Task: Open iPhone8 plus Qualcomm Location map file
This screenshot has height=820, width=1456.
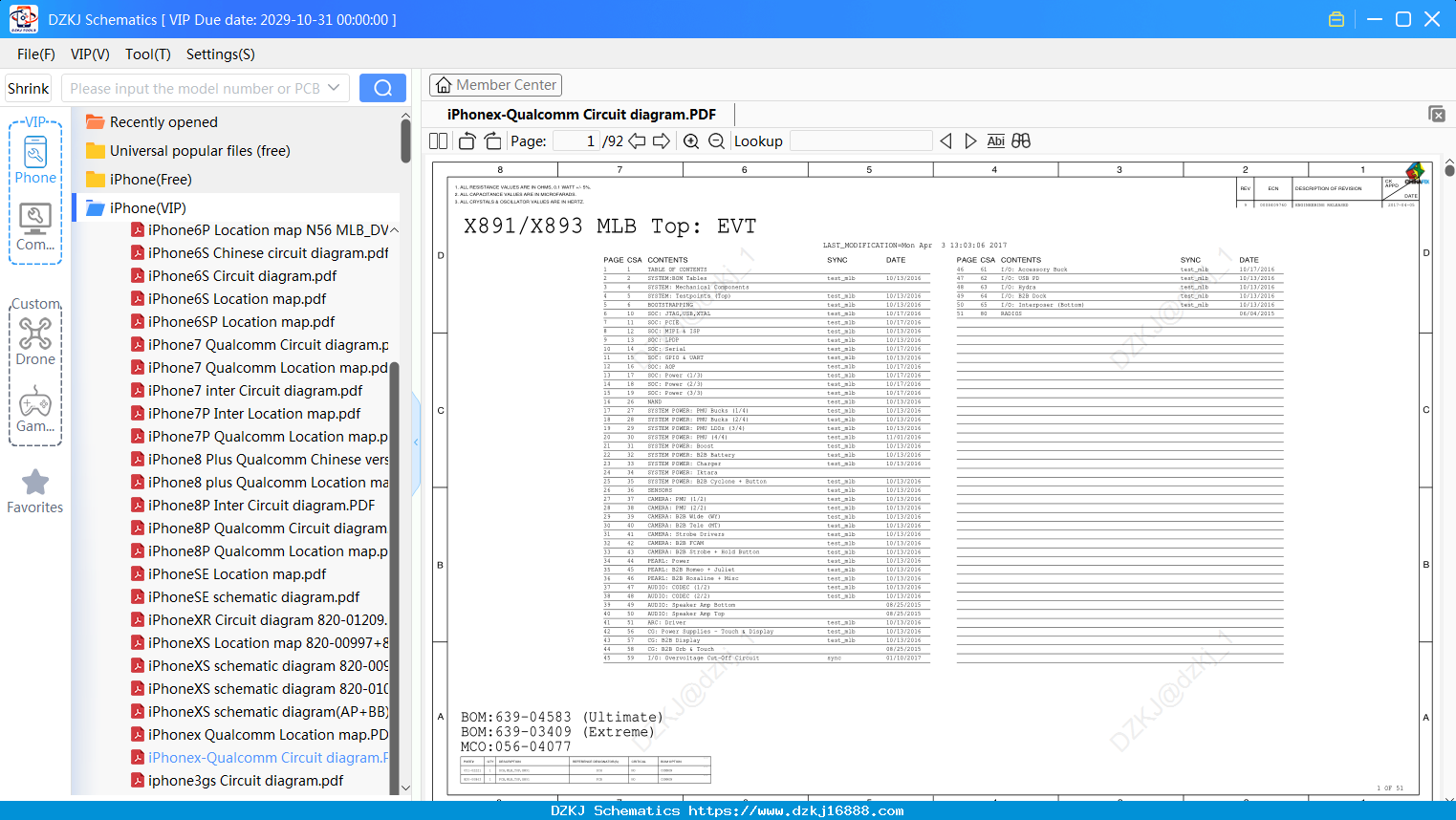Action: [260, 483]
